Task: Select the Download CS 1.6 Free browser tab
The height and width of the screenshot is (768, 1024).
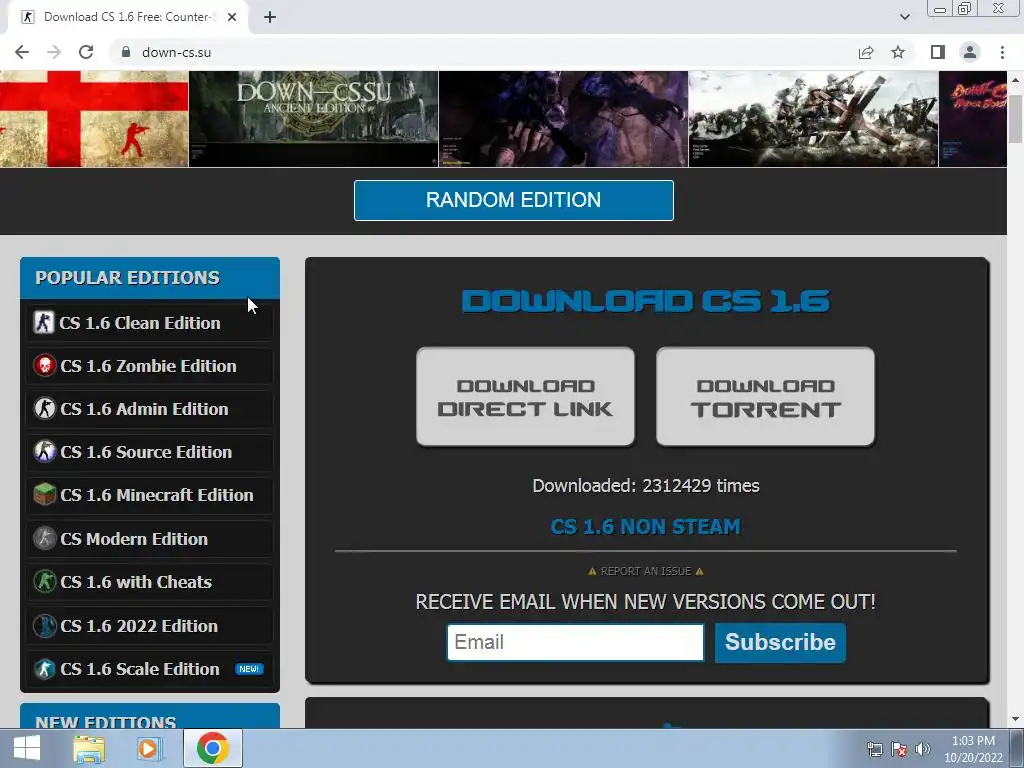Action: pos(127,17)
